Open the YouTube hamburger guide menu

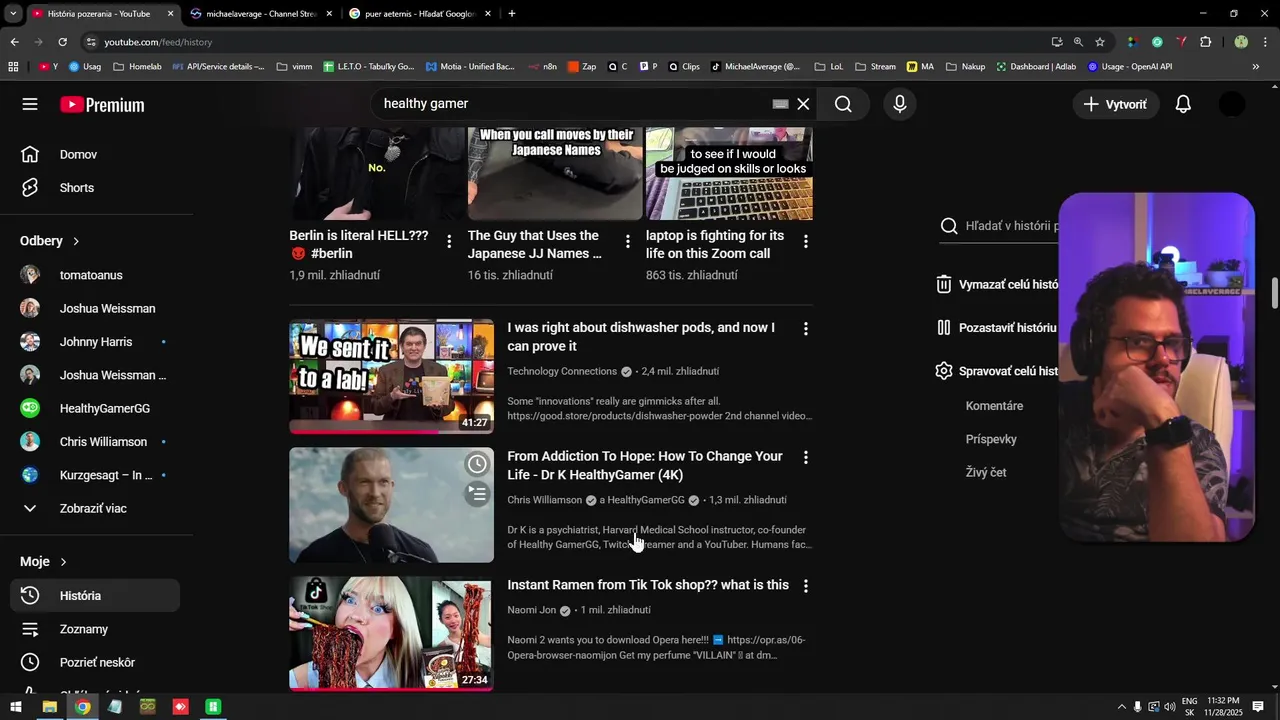30,104
